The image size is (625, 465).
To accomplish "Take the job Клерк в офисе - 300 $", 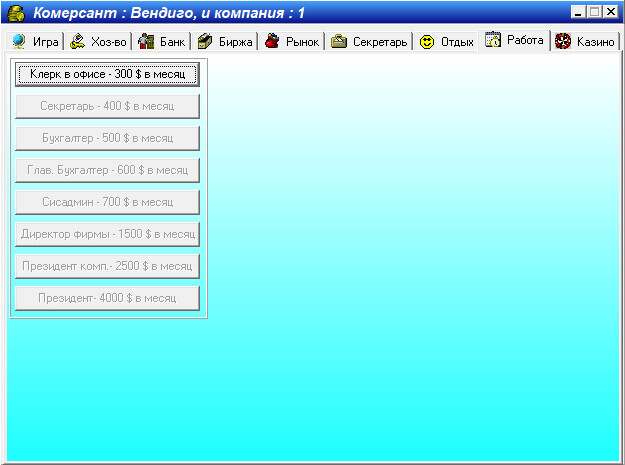I will (107, 75).
